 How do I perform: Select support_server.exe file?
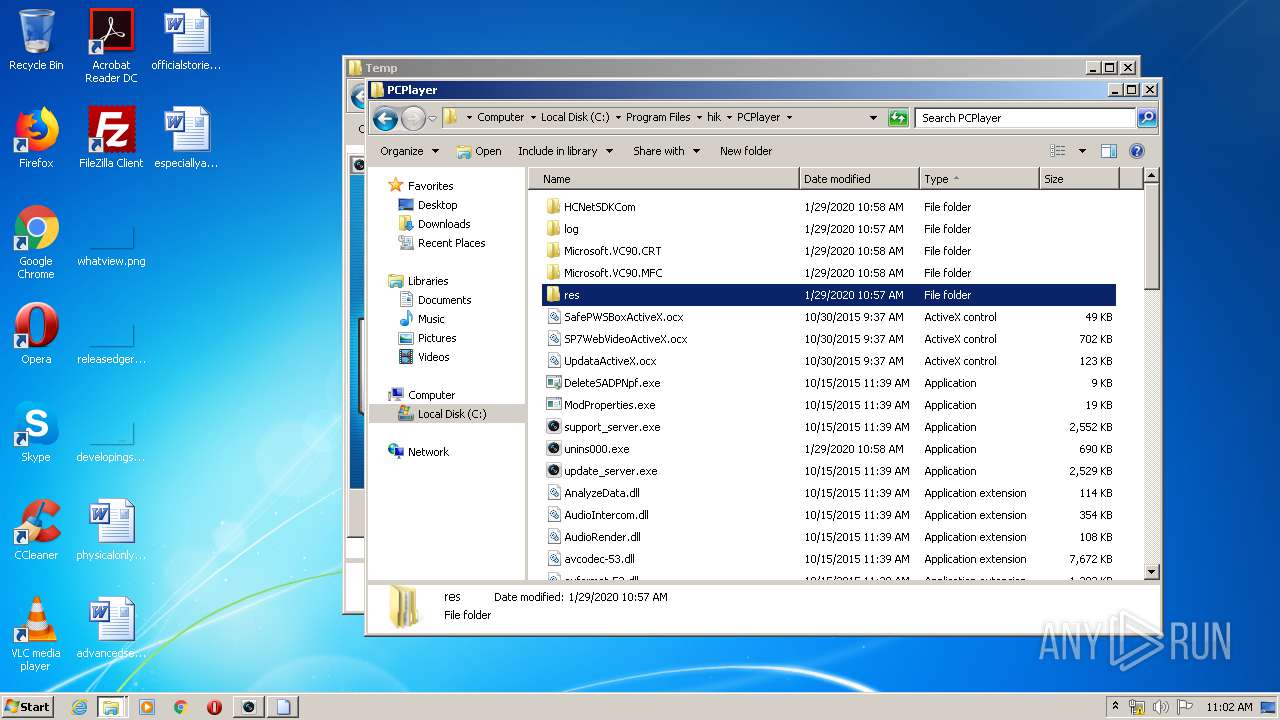[x=611, y=427]
